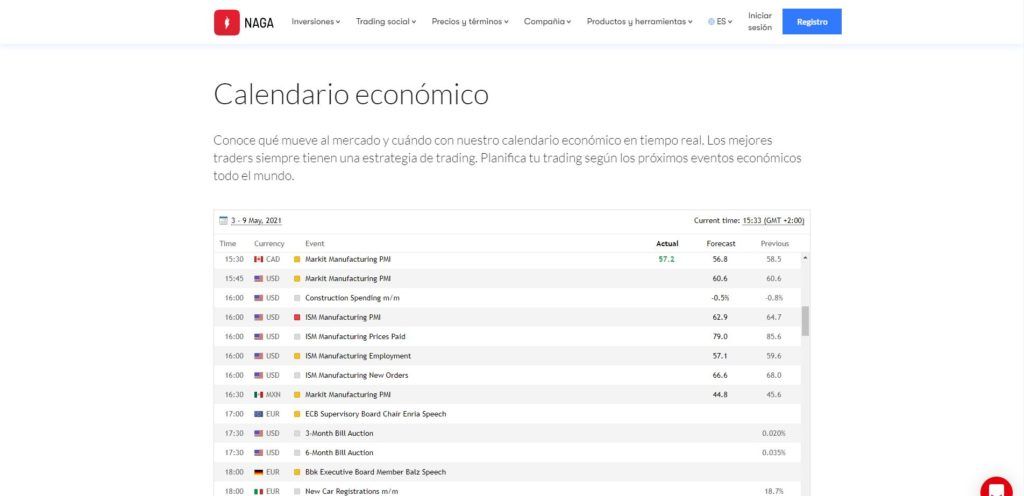Click the red impact marker on ISM Manufacturing PMI
1024x496 pixels.
click(297, 317)
